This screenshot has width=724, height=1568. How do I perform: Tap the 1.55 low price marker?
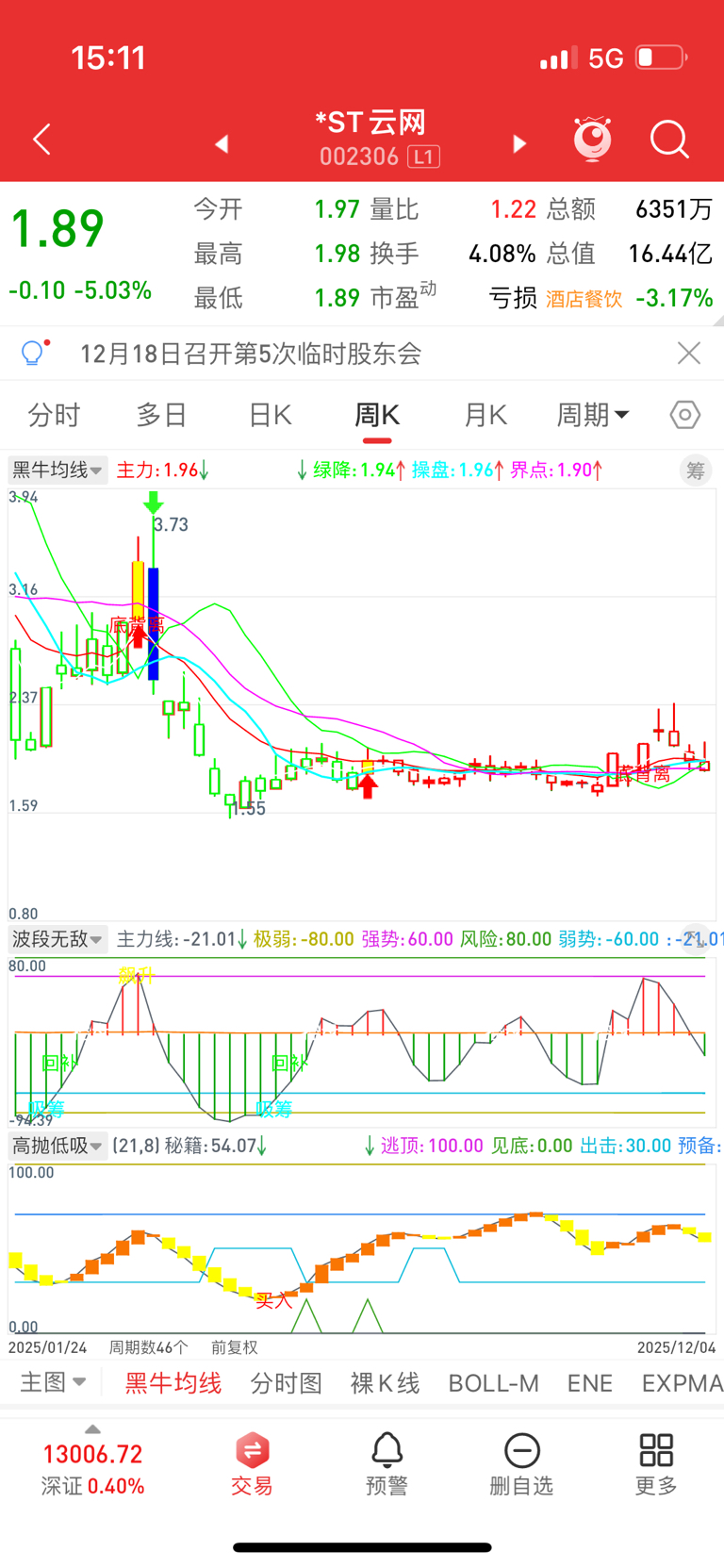248,808
